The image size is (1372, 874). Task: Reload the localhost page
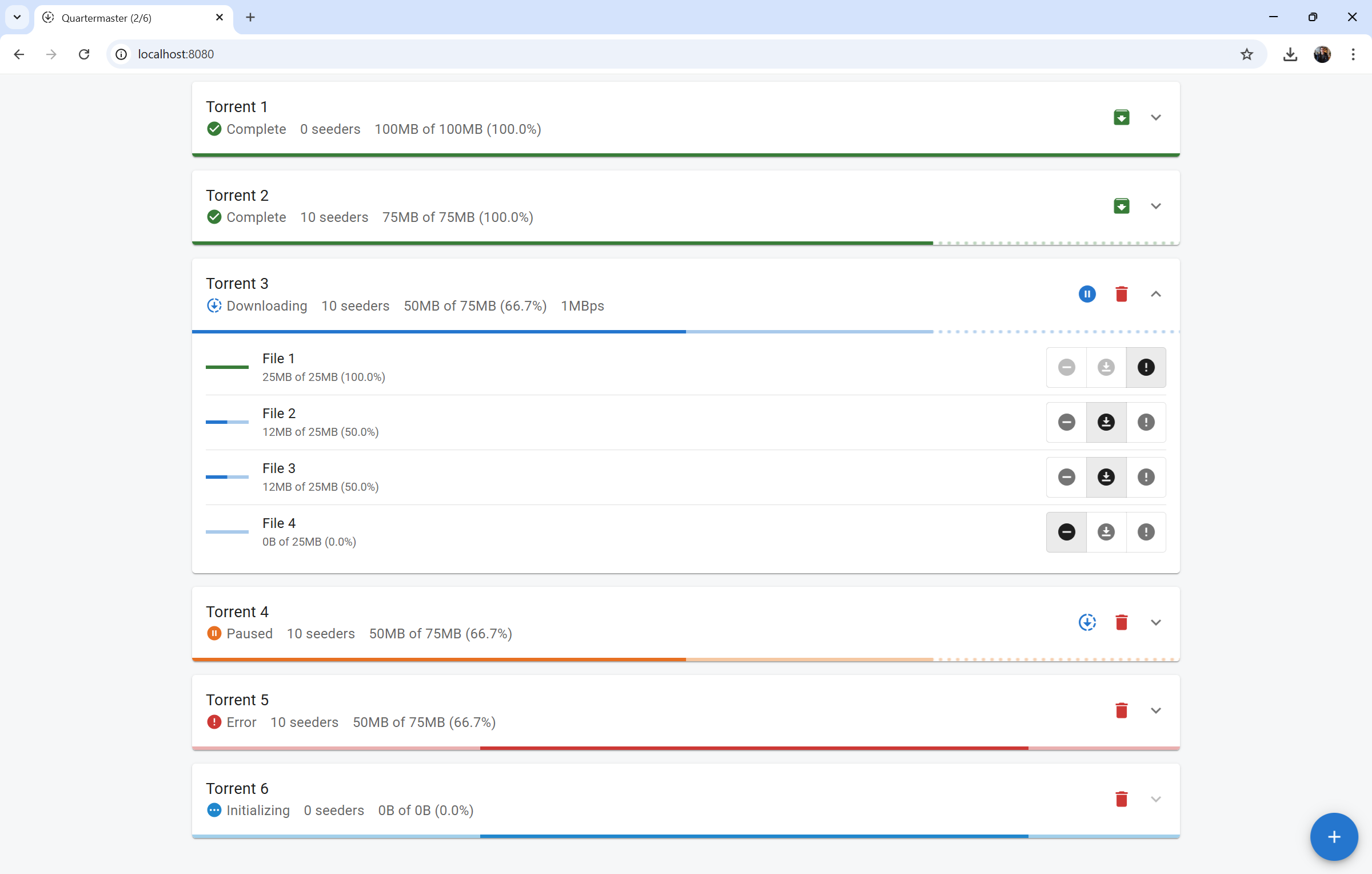[84, 54]
